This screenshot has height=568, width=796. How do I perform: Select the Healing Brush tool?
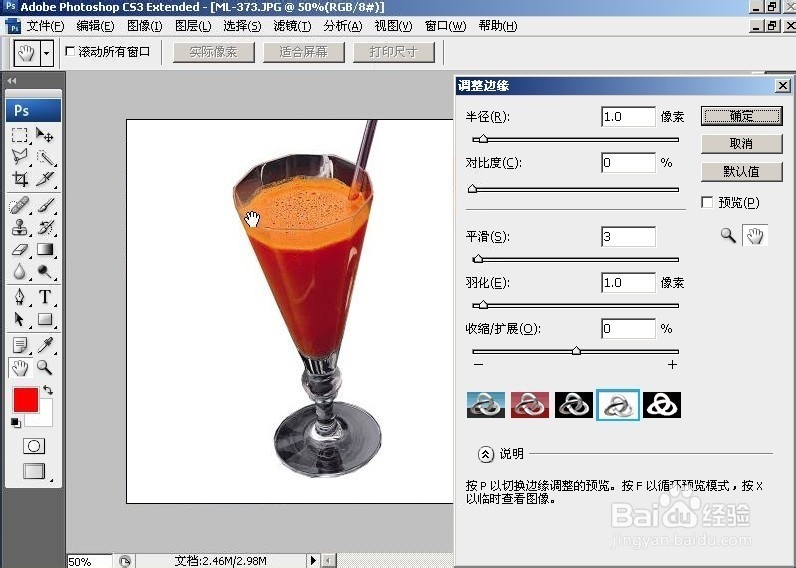coord(19,206)
